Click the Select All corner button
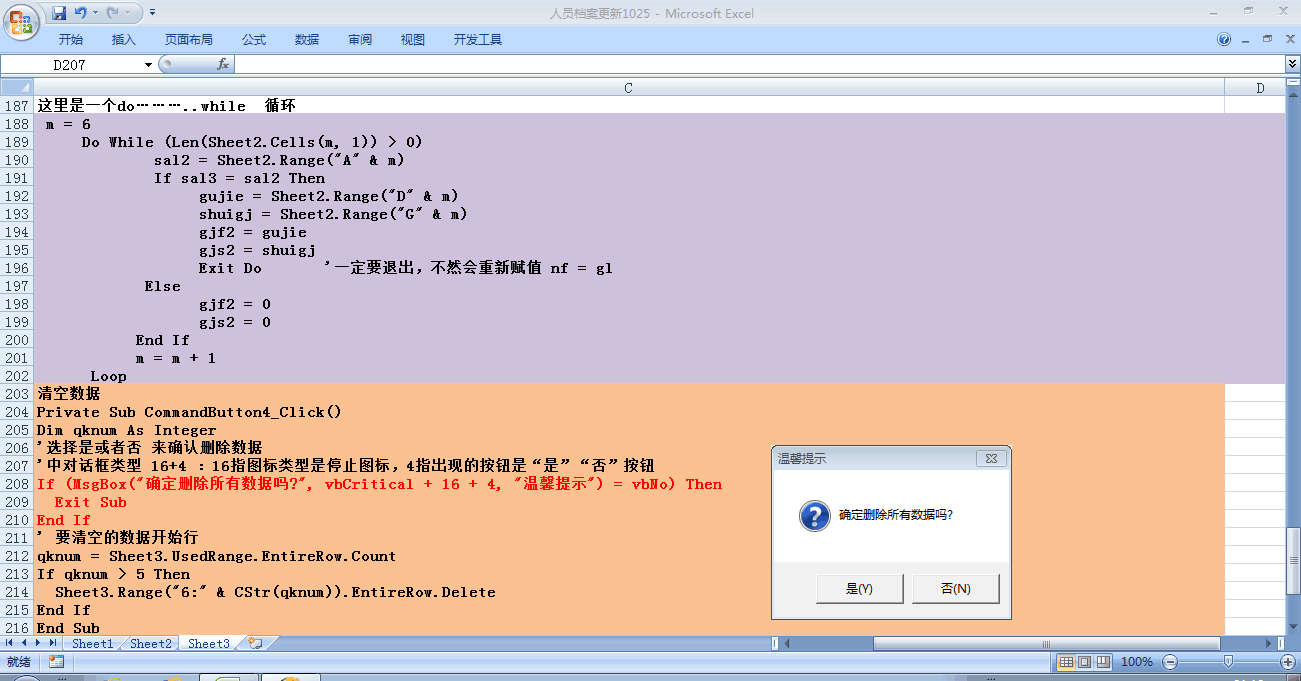Image resolution: width=1301 pixels, height=681 pixels. 17,88
